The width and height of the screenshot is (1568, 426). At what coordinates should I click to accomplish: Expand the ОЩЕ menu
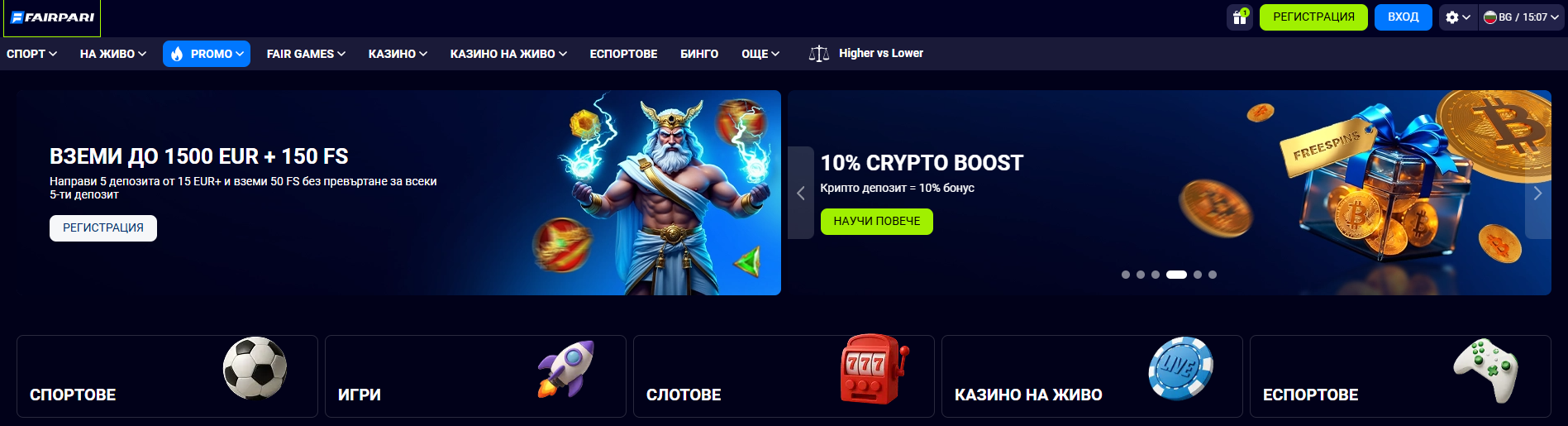click(x=760, y=54)
